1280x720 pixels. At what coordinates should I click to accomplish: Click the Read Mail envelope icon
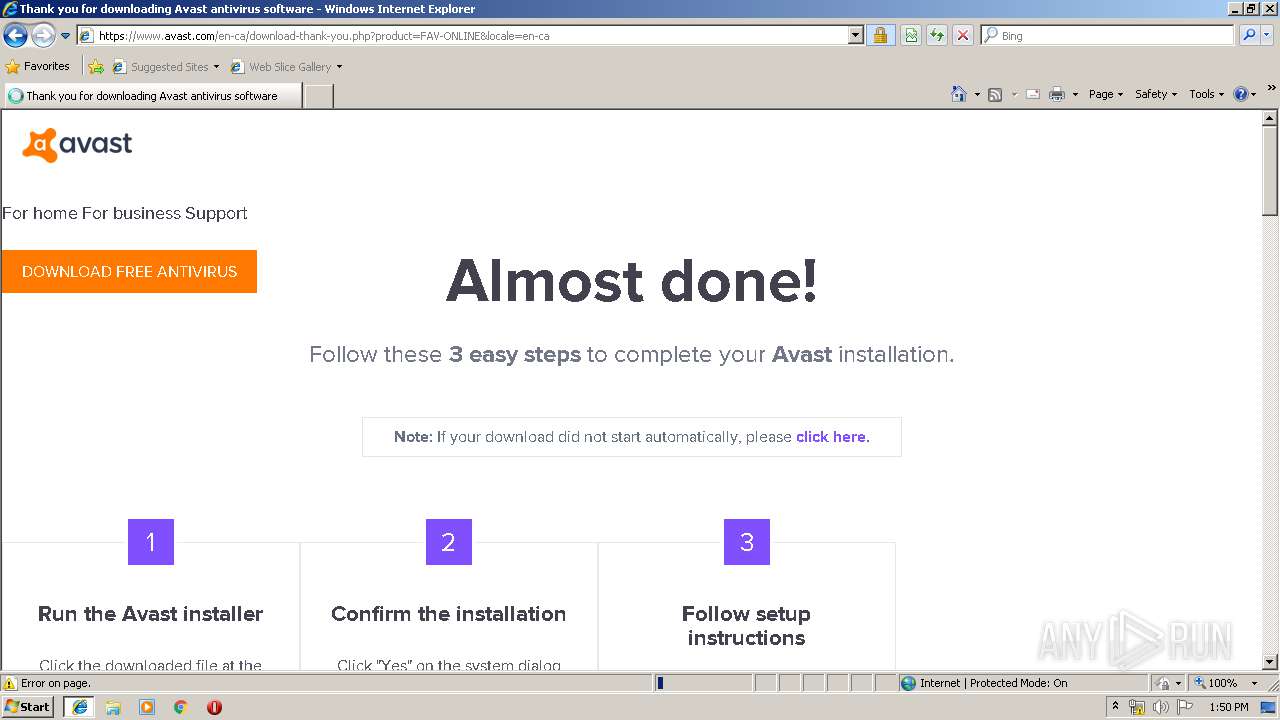[x=1033, y=94]
